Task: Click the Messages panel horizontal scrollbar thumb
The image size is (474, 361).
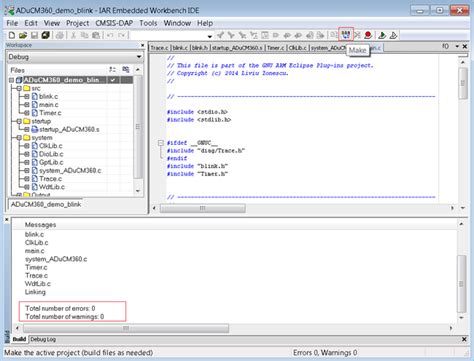Action: [126, 329]
